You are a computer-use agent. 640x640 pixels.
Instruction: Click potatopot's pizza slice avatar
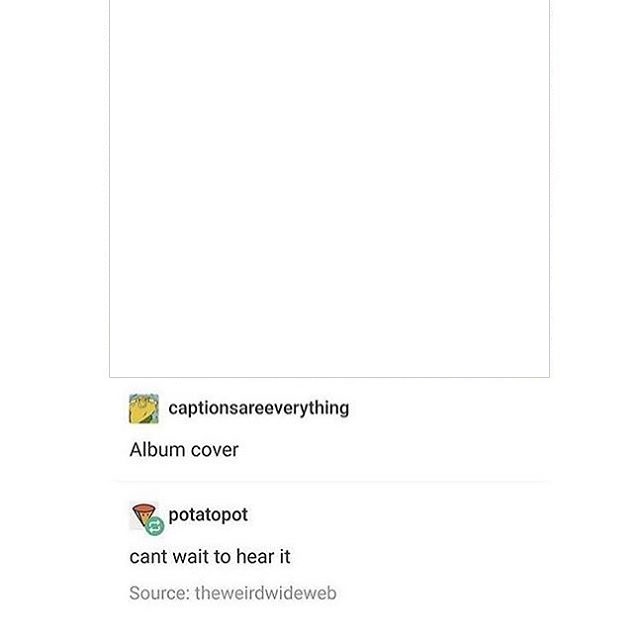(143, 515)
